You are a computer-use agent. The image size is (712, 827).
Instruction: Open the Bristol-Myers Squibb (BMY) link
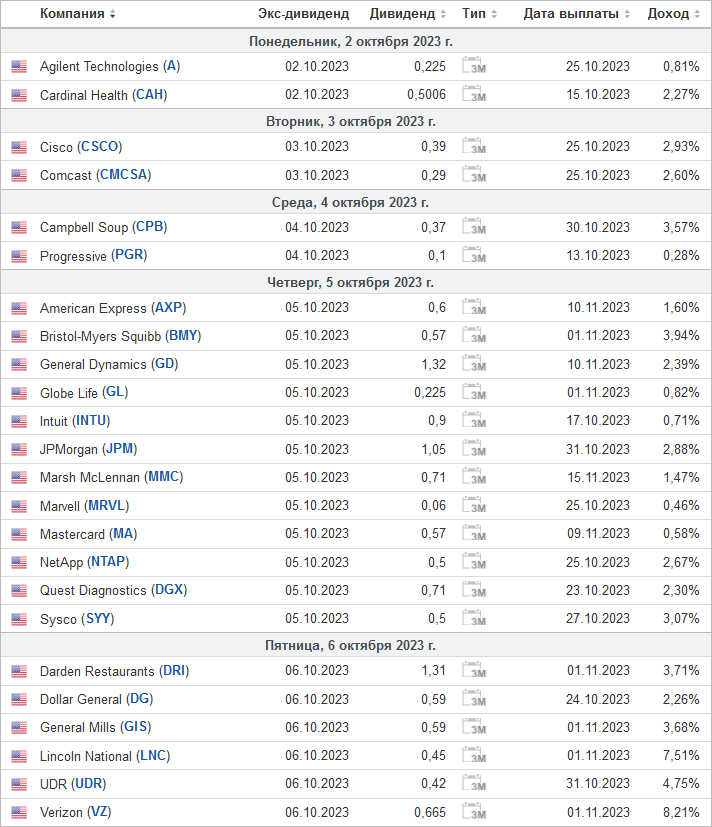point(121,336)
